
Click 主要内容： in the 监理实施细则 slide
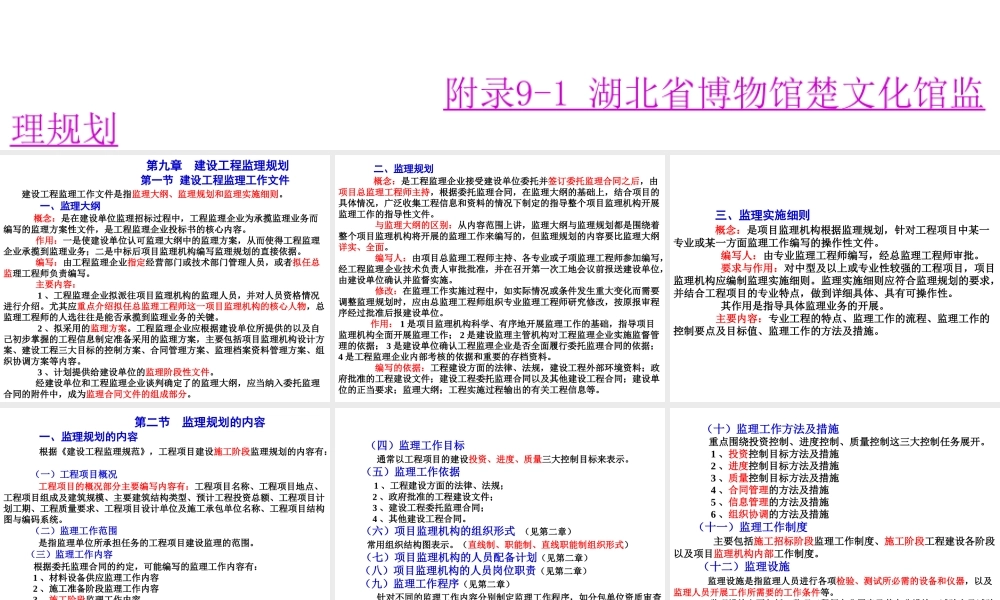(739, 318)
